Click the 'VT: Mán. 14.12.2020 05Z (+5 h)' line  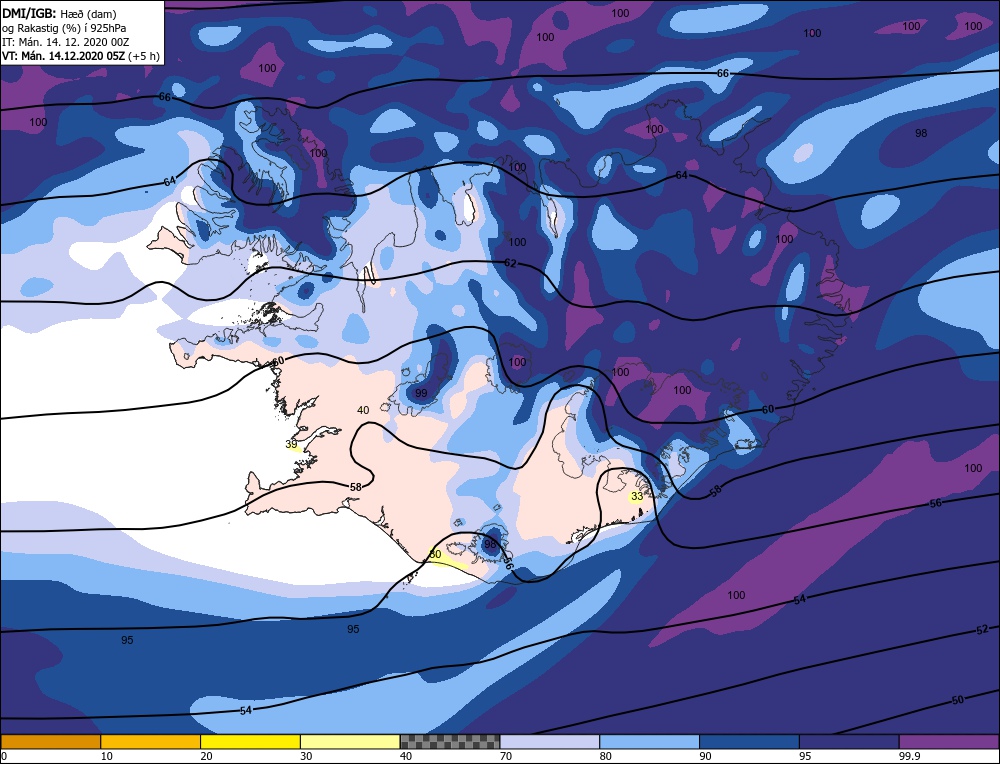point(80,56)
